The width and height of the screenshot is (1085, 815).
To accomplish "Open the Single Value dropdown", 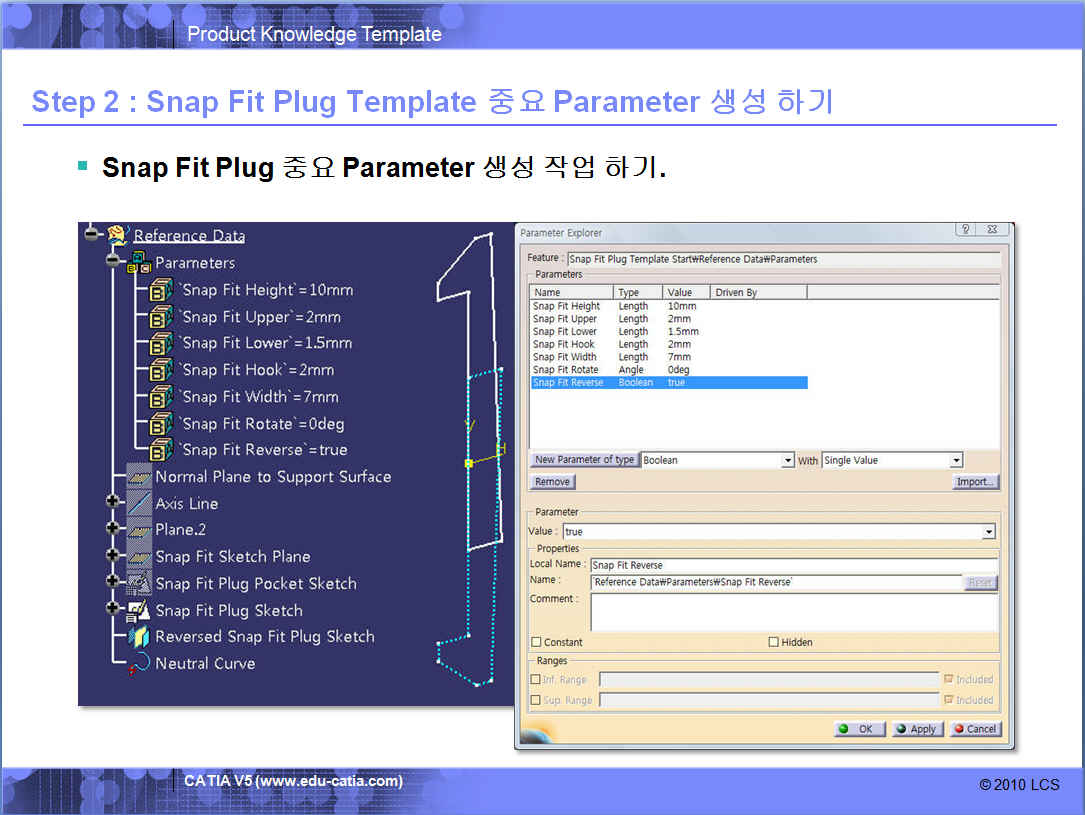I will point(956,461).
